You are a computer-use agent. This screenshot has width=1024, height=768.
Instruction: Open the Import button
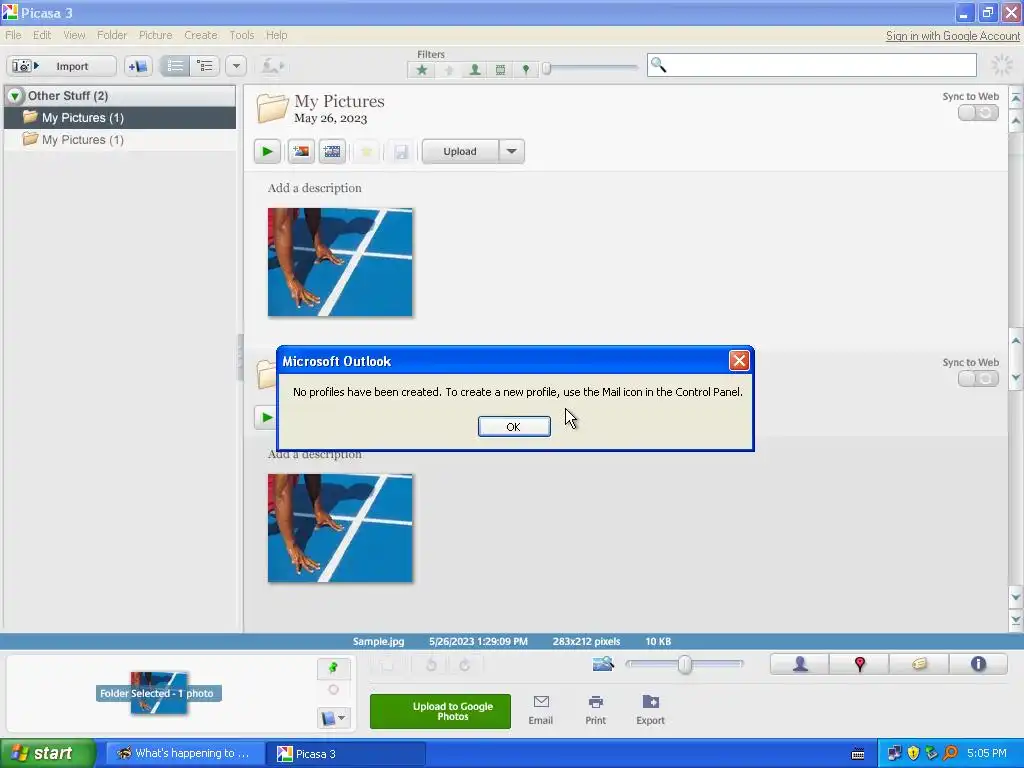[62, 66]
